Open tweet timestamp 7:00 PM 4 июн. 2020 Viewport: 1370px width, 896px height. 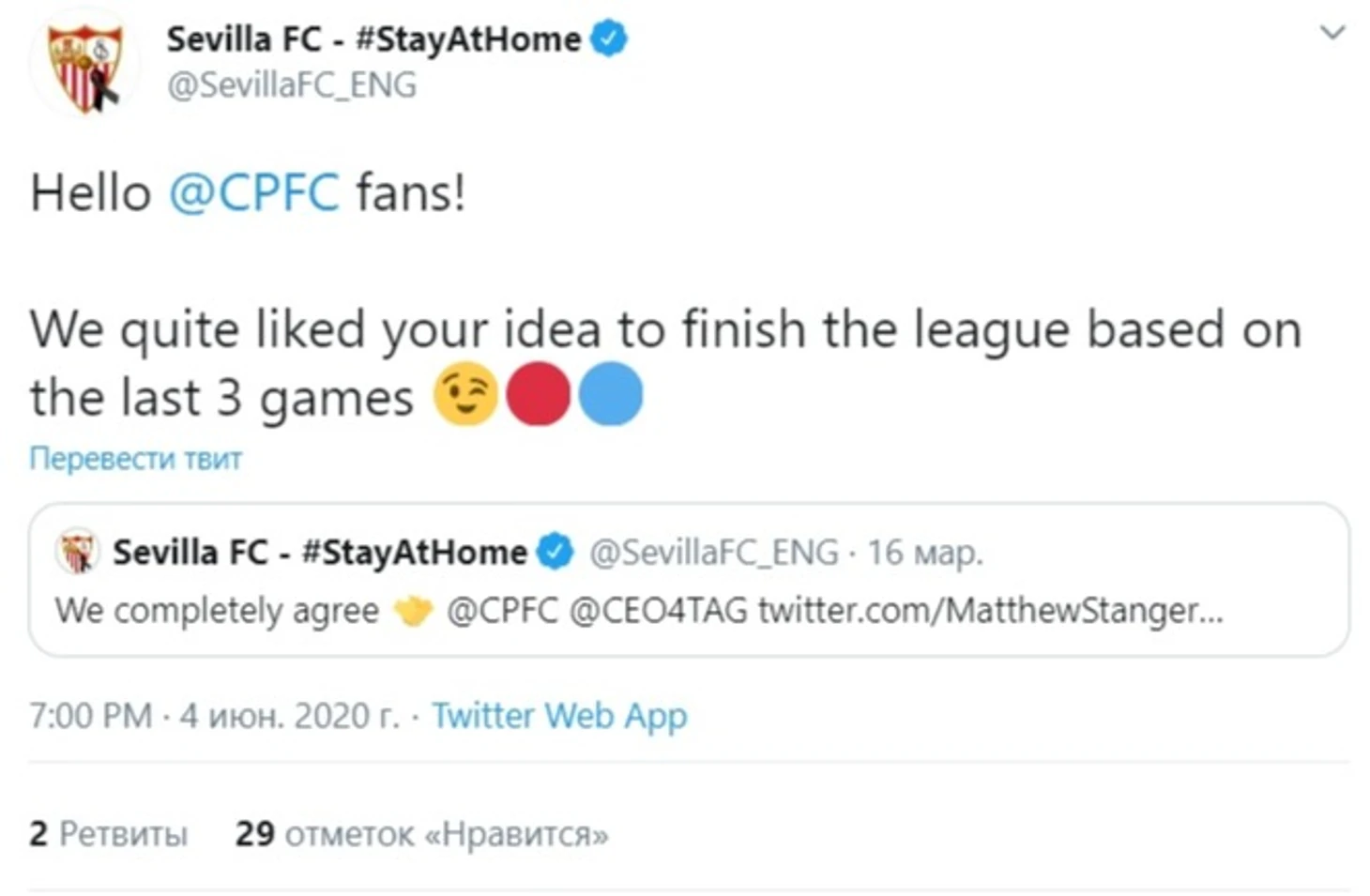pos(214,716)
